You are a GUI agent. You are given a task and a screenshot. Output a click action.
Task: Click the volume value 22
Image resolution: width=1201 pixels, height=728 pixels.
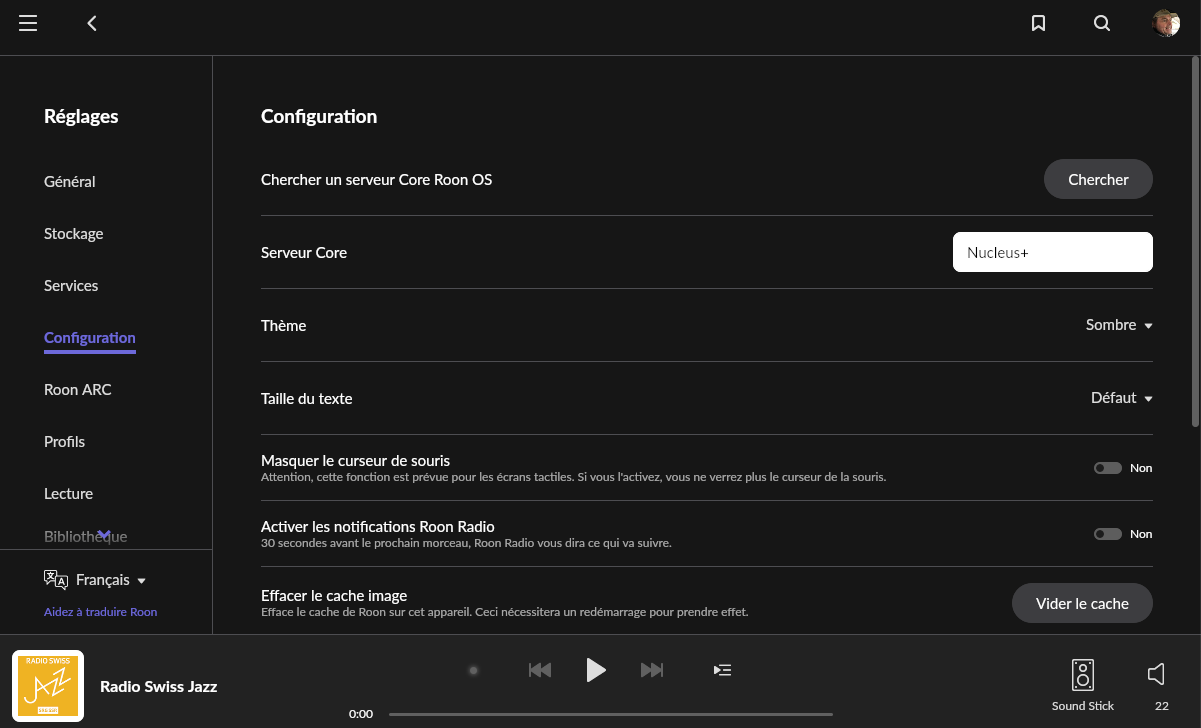(1162, 706)
